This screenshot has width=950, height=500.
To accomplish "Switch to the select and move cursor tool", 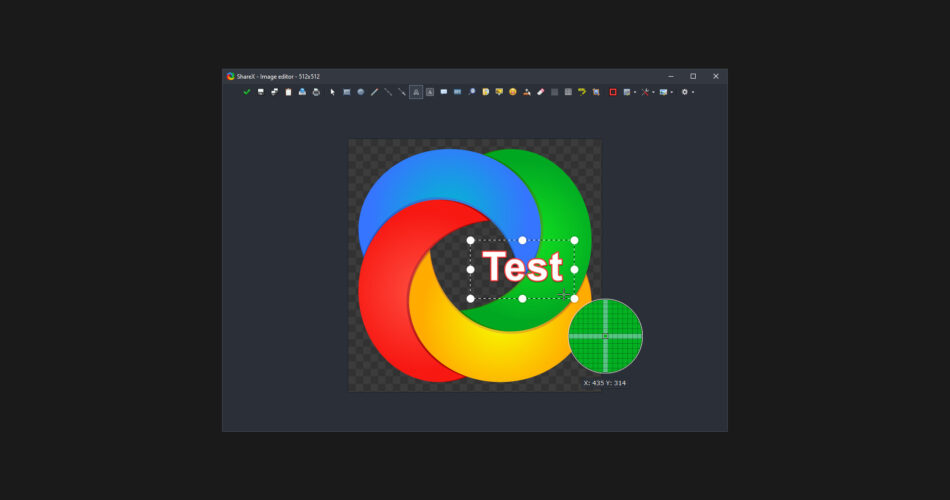I will point(333,92).
